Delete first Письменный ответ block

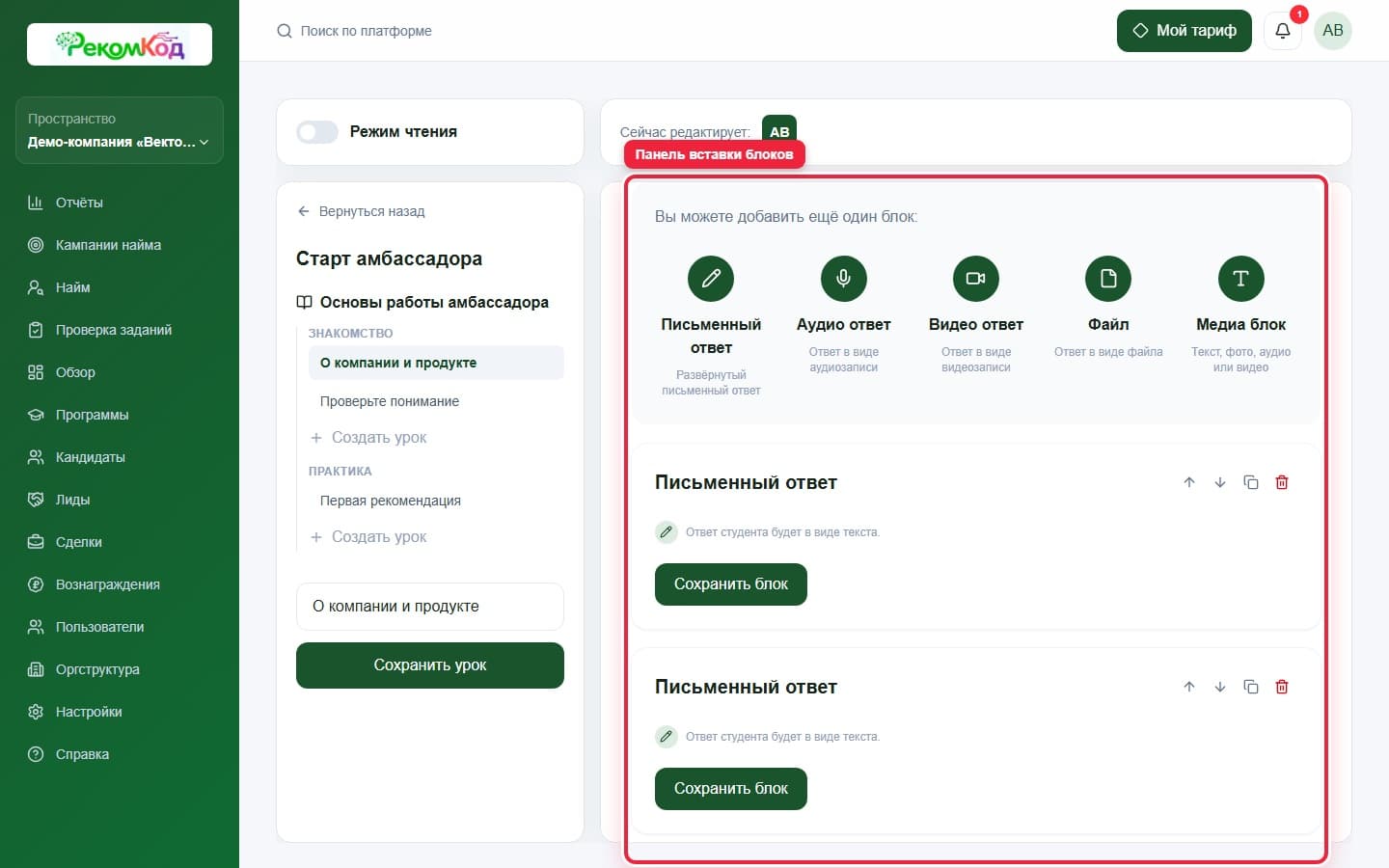[x=1282, y=482]
